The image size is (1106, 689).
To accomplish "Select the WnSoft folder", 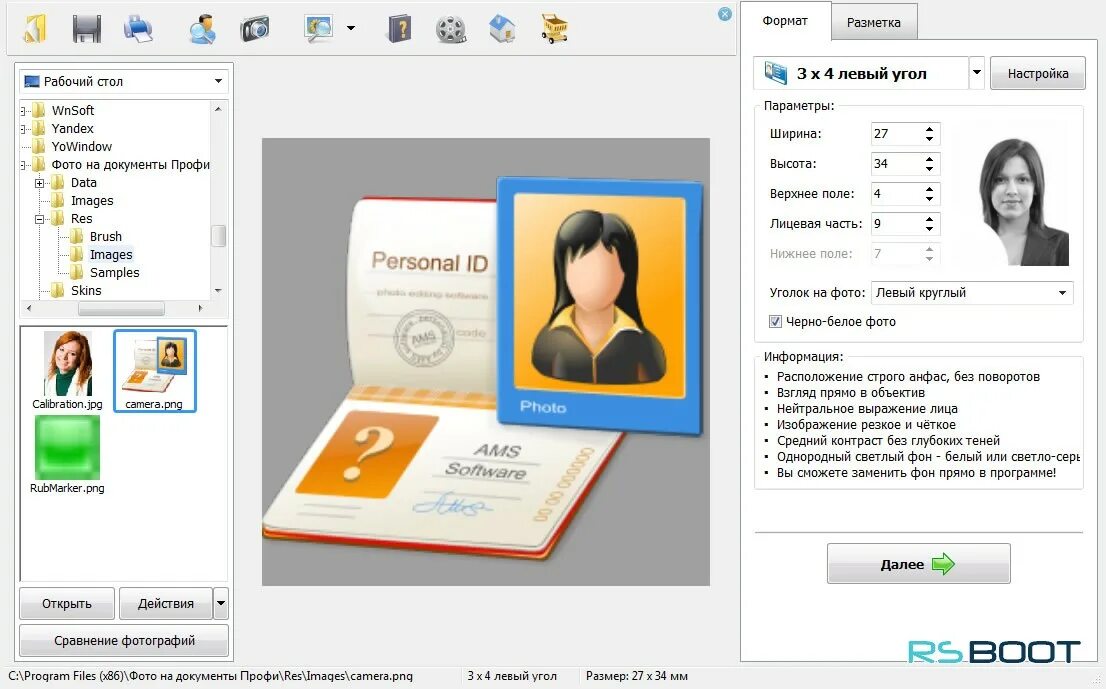I will [x=73, y=110].
